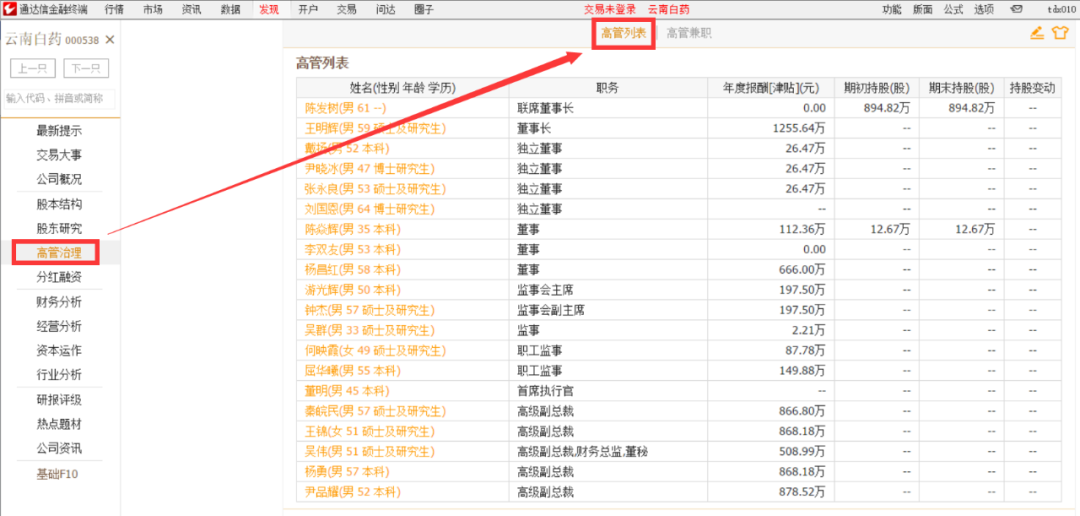This screenshot has height=516, width=1080.
Task: Select 高级副总裁,财务总监,董秘 position cell
Action: pos(608,452)
